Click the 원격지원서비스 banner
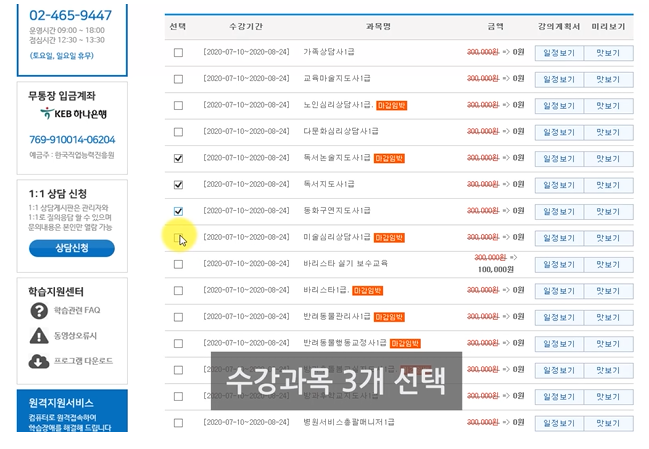The width and height of the screenshot is (649, 449). pos(72,411)
